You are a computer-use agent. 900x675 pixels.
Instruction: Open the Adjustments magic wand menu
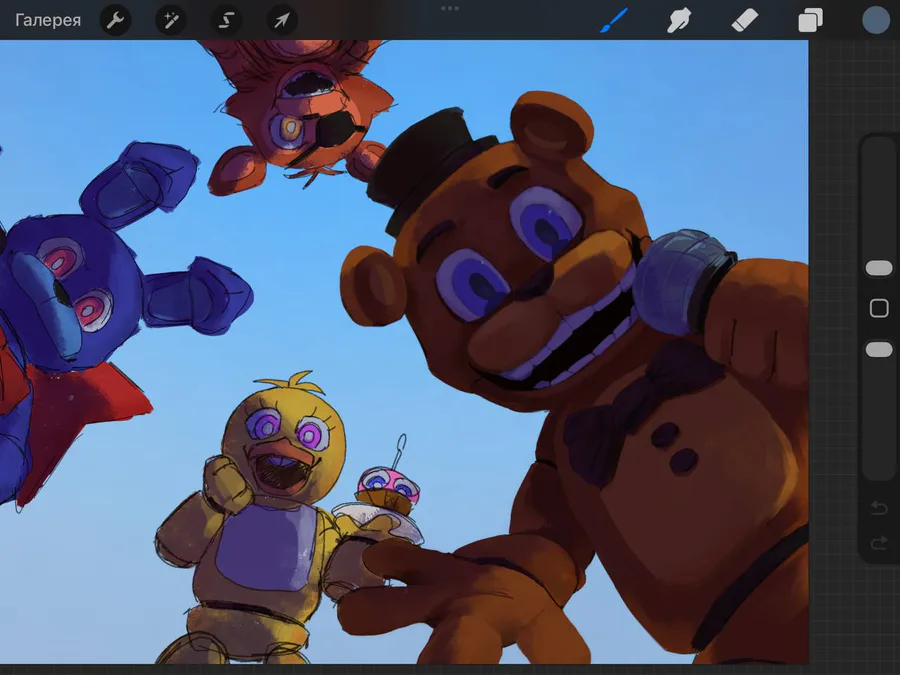(x=170, y=21)
